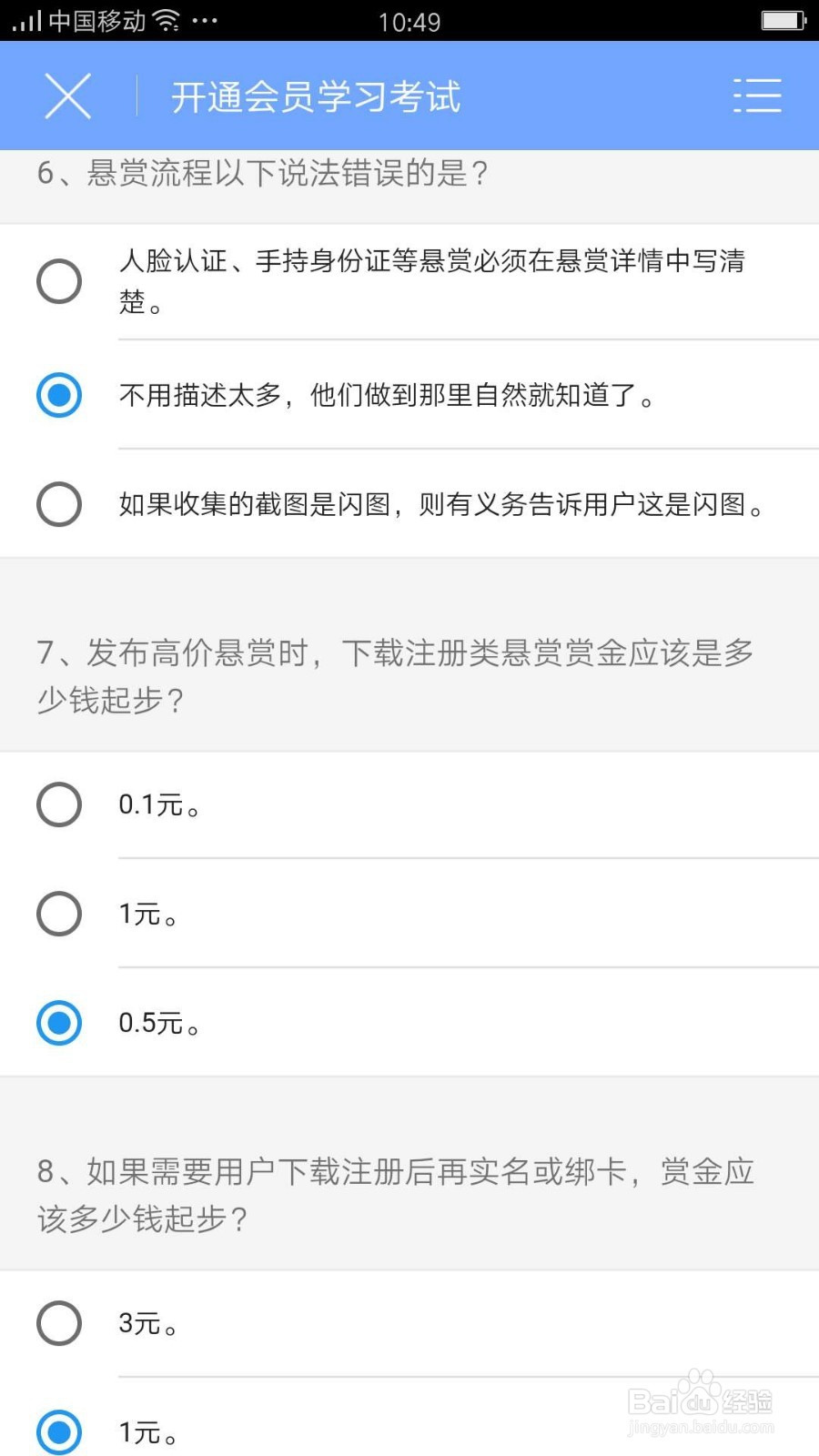Tap question 7 text about 下载注册类悬赏
This screenshot has width=819, height=1456.
tap(395, 676)
